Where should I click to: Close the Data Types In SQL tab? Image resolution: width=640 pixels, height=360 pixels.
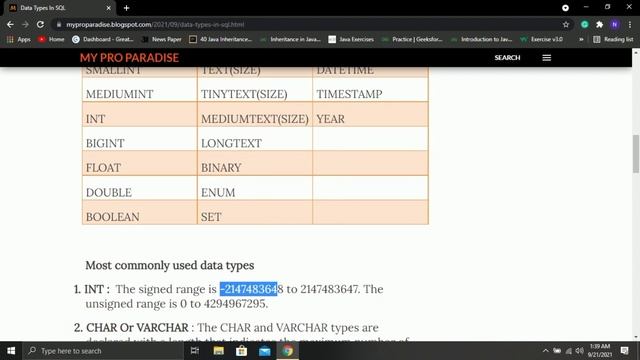pos(108,8)
